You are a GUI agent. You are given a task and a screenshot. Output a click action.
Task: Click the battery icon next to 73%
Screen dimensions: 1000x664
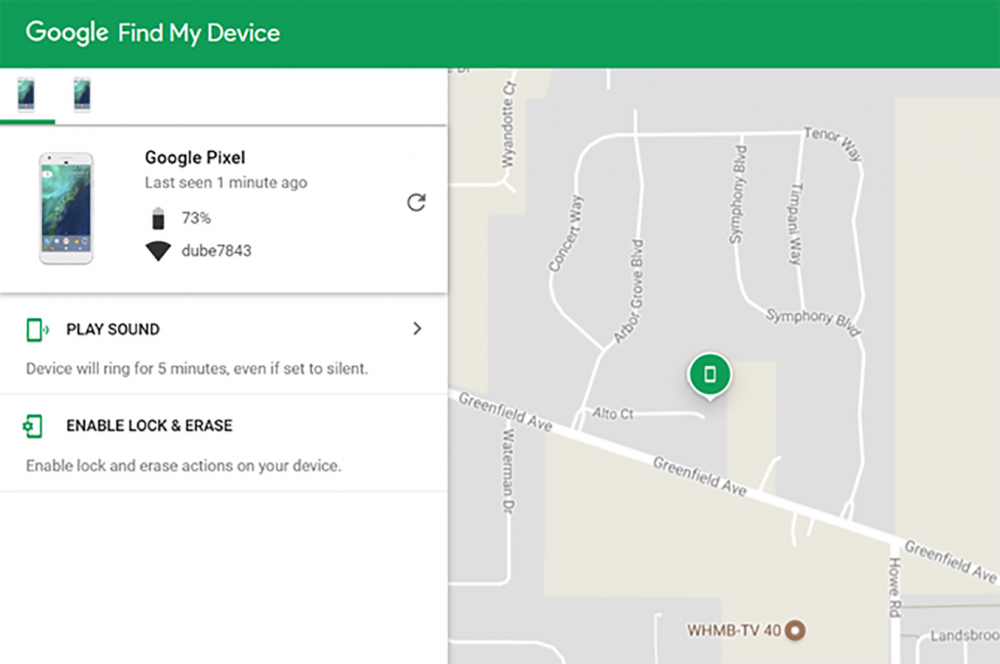(x=158, y=218)
